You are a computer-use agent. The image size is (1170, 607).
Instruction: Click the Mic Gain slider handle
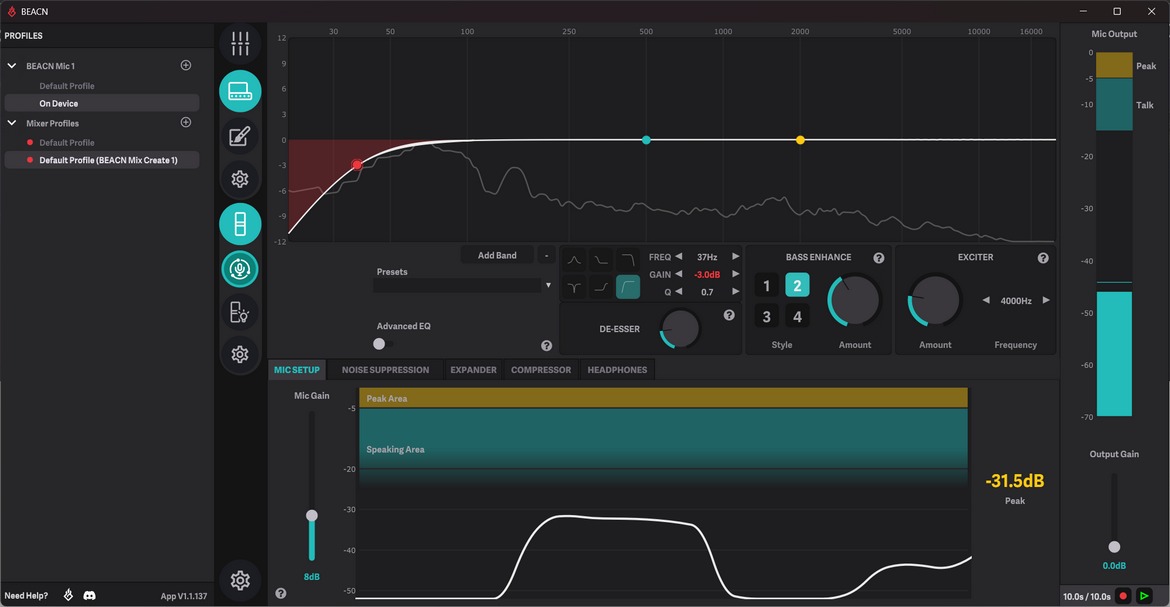coord(312,515)
